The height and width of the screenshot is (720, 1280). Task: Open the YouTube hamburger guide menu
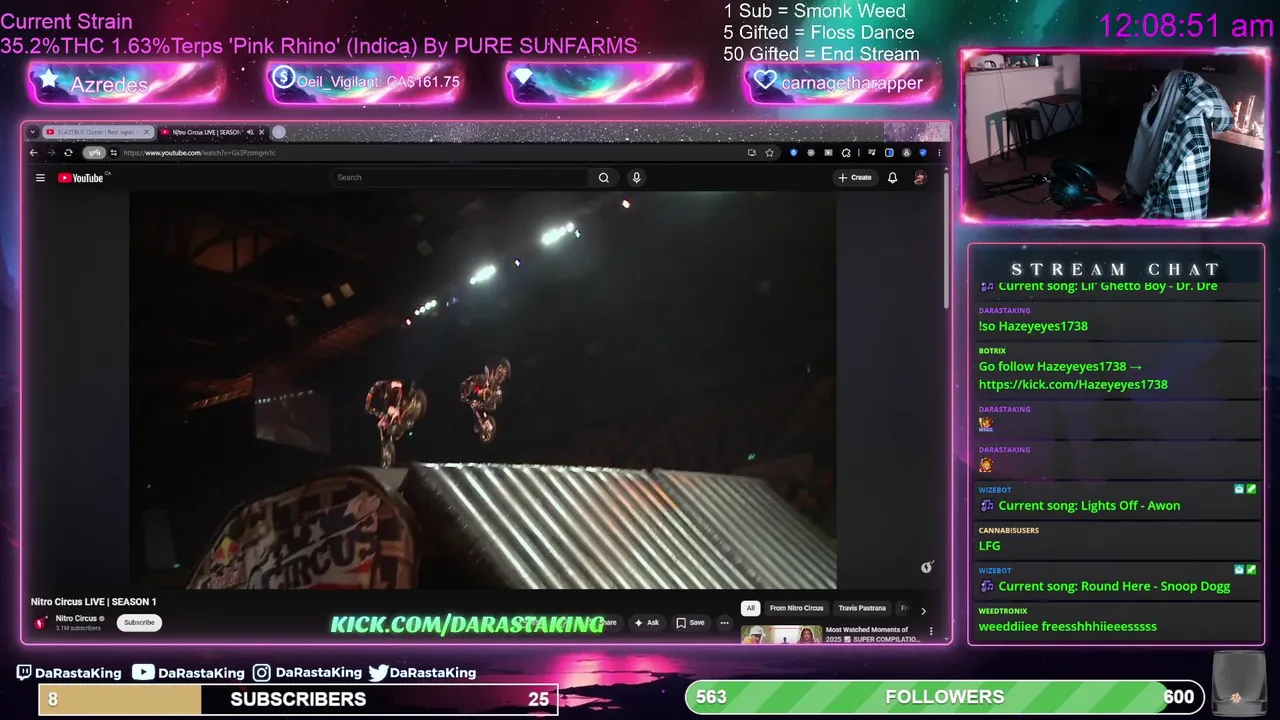click(x=40, y=178)
